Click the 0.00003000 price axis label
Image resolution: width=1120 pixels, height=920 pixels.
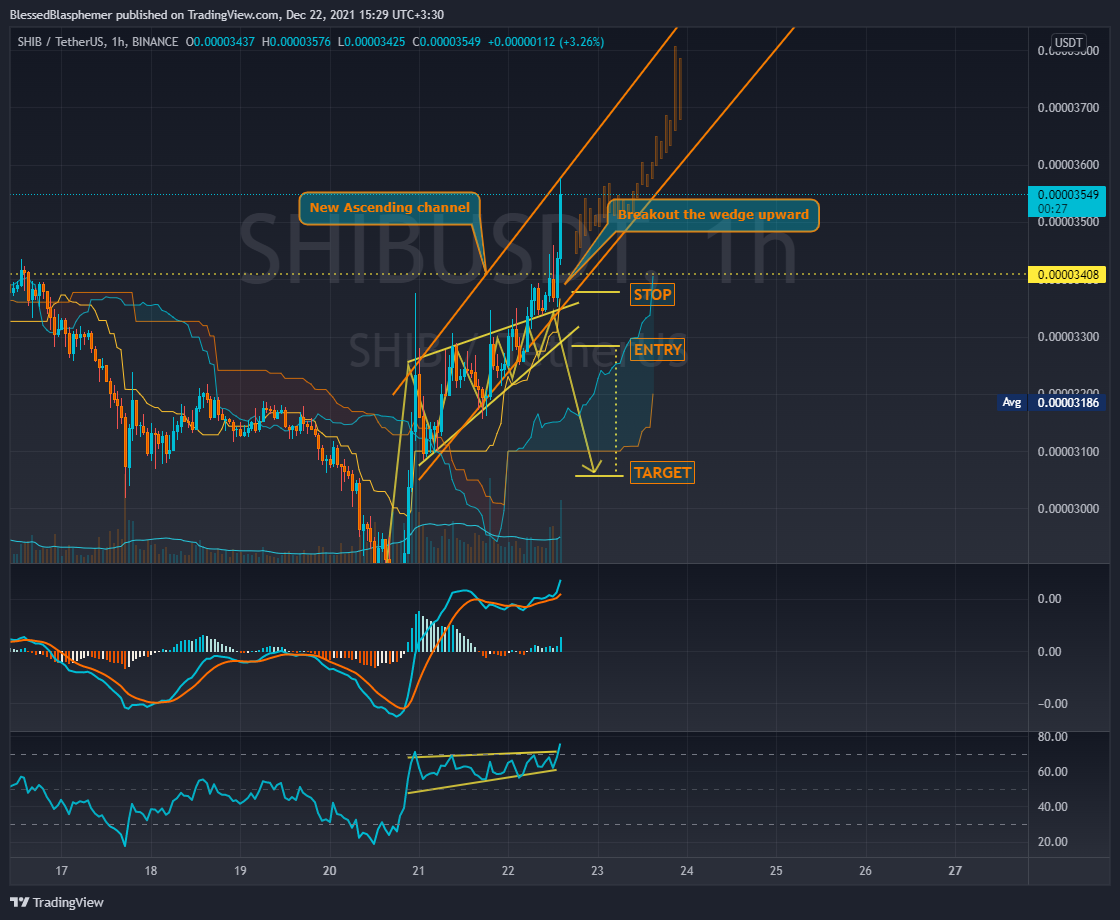[1068, 509]
